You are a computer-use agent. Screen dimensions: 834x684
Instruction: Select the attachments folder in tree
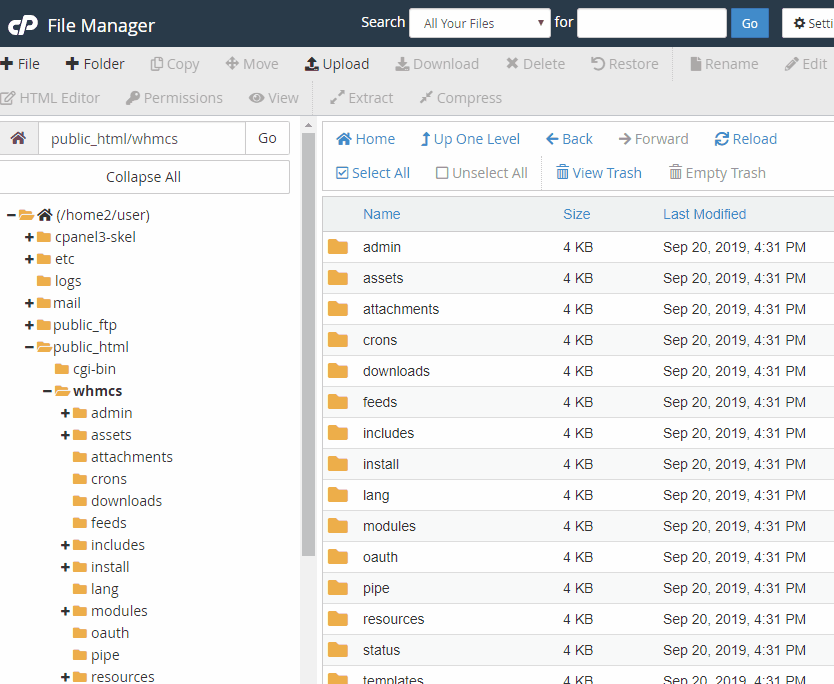pyautogui.click(x=123, y=457)
